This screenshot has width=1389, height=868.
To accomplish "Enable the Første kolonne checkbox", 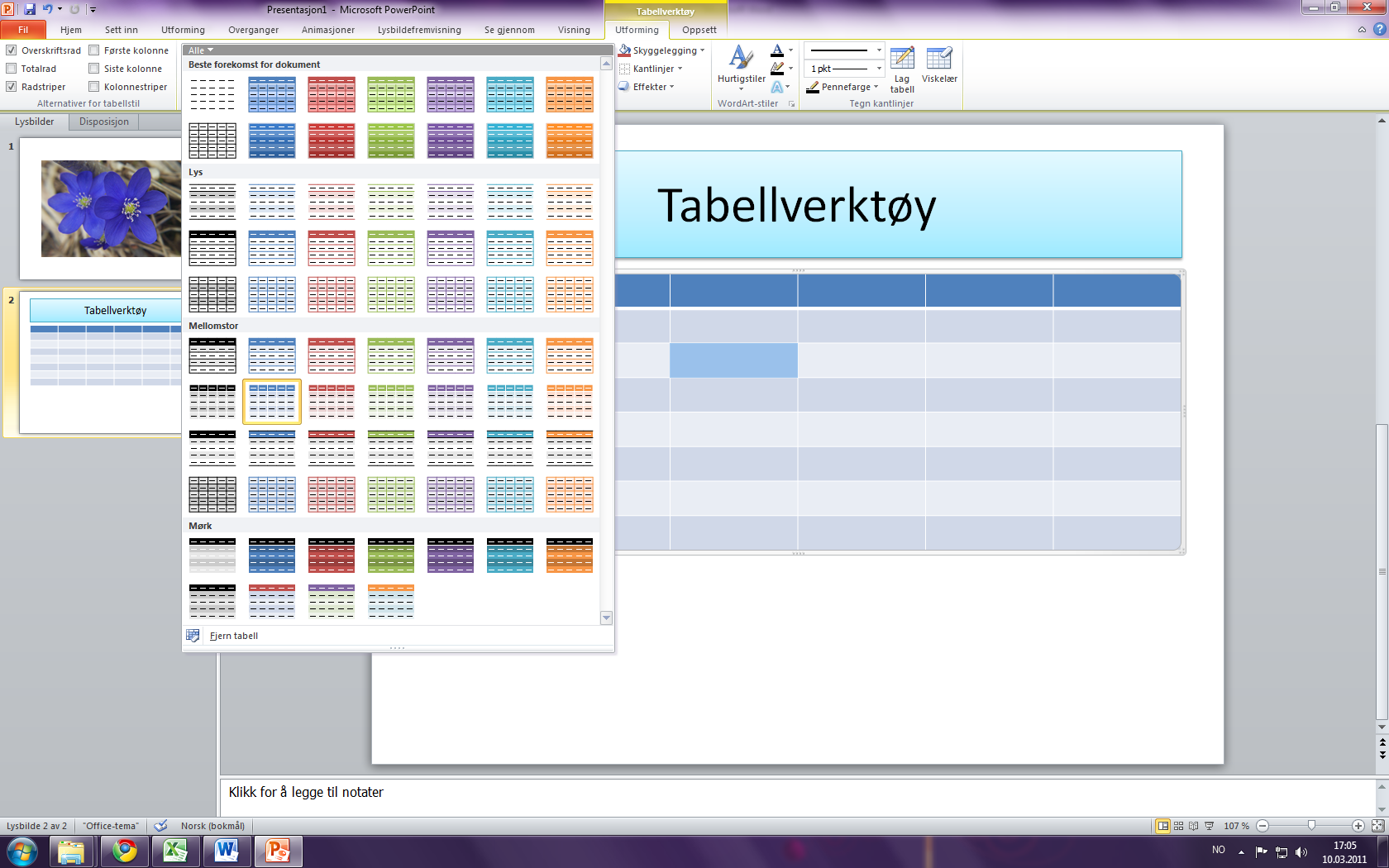I will [94, 50].
